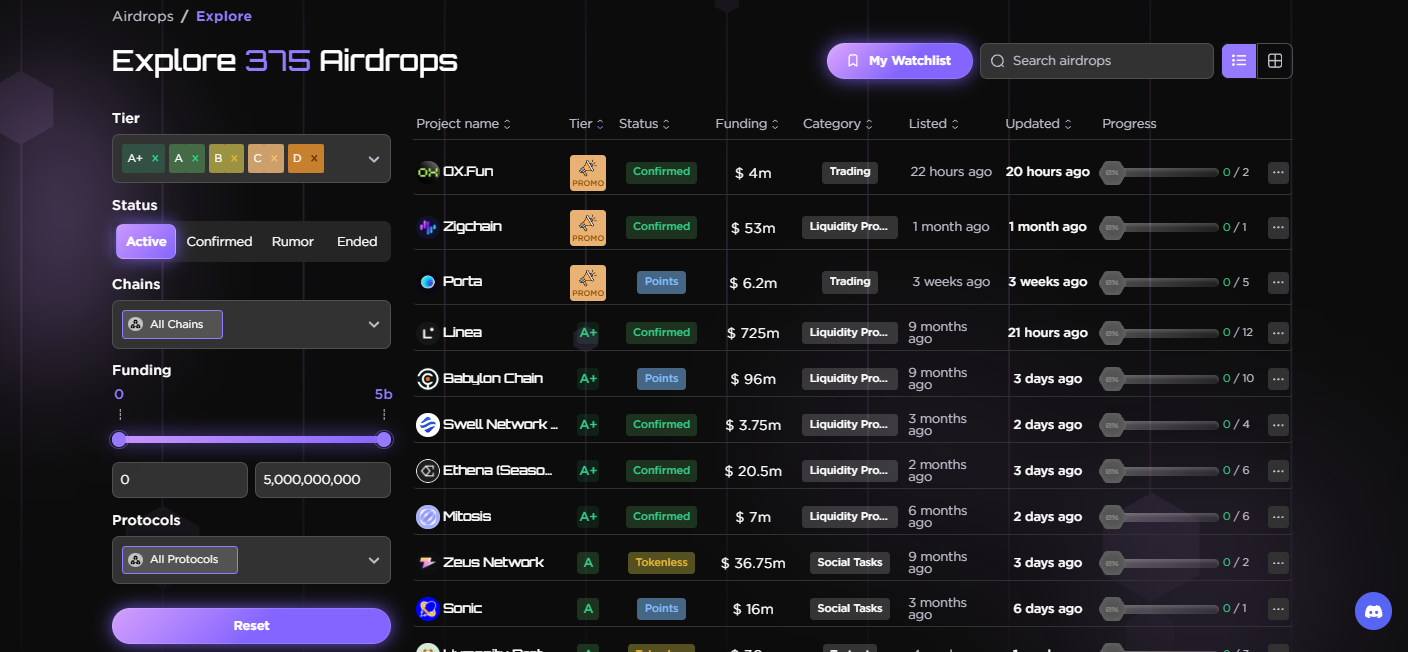Viewport: 1408px width, 652px height.
Task: Click the All Chains selected chip
Action: (x=172, y=325)
